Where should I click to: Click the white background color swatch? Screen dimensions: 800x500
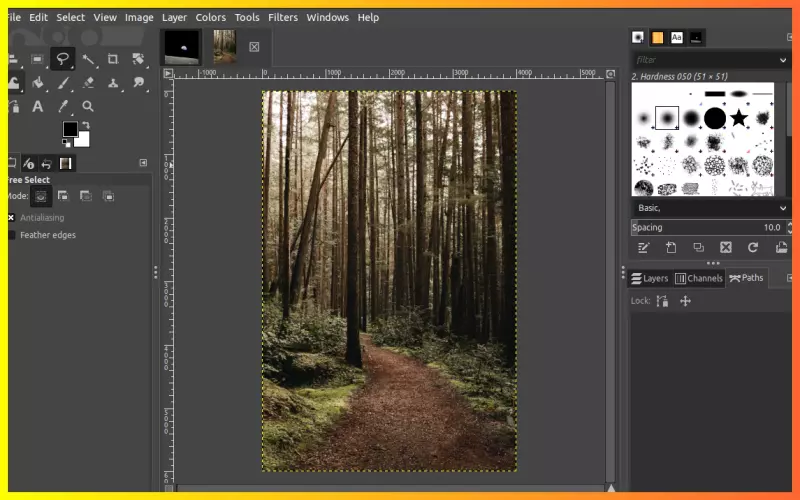click(83, 140)
